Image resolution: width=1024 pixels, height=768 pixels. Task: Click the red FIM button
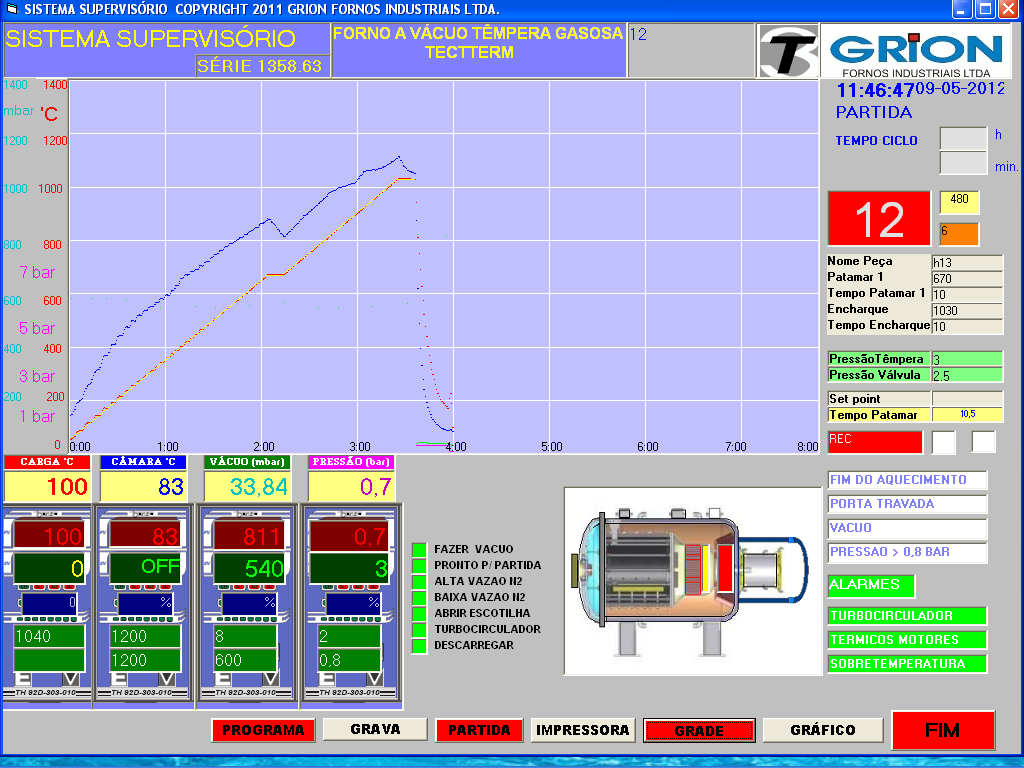coord(942,730)
